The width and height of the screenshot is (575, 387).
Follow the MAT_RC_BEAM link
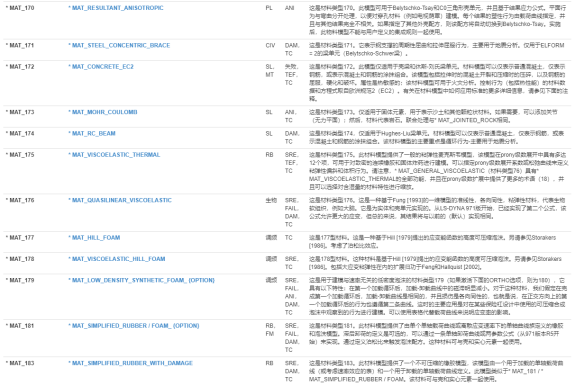[92, 133]
